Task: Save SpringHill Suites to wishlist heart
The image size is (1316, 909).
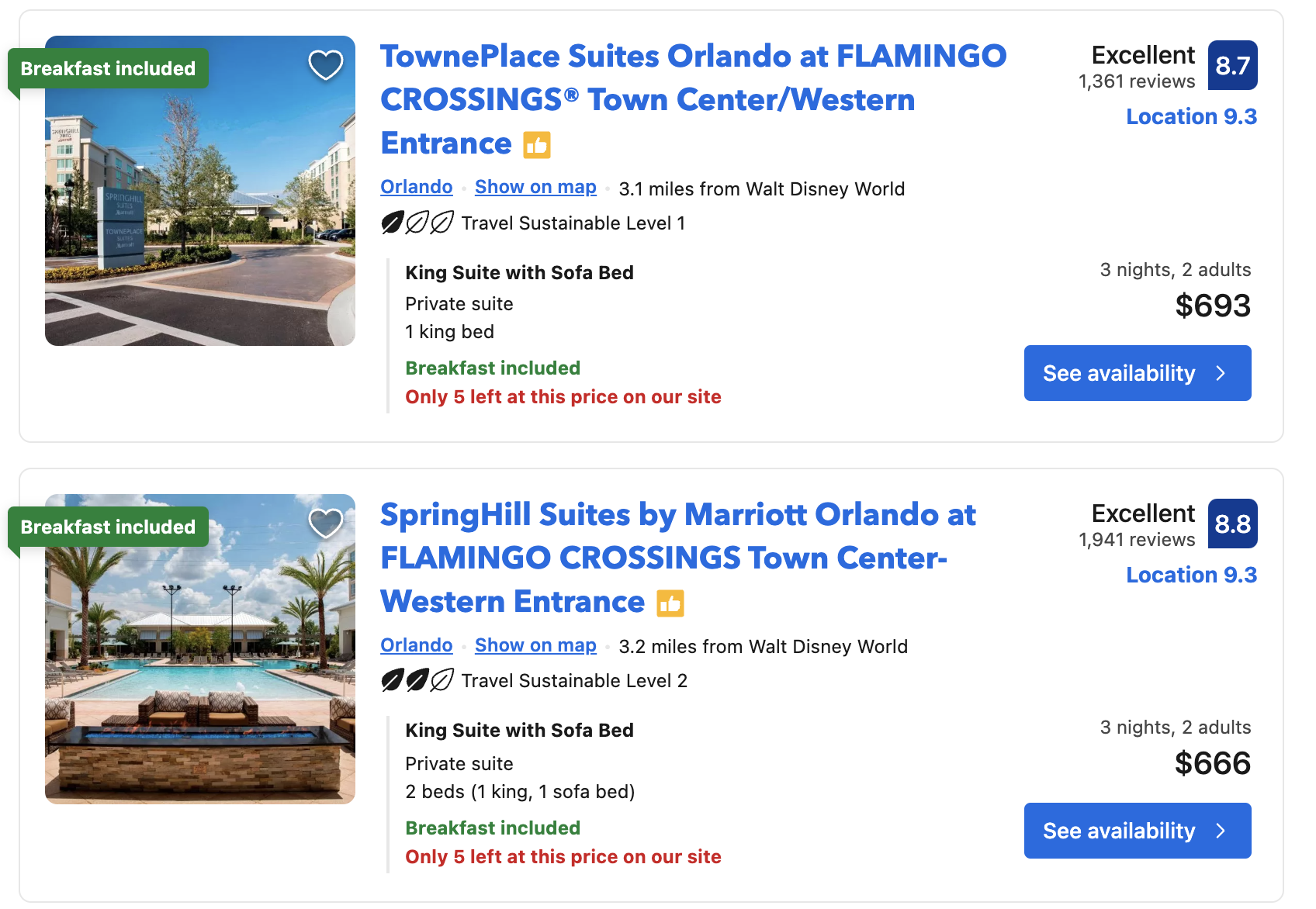Action: pos(326,524)
